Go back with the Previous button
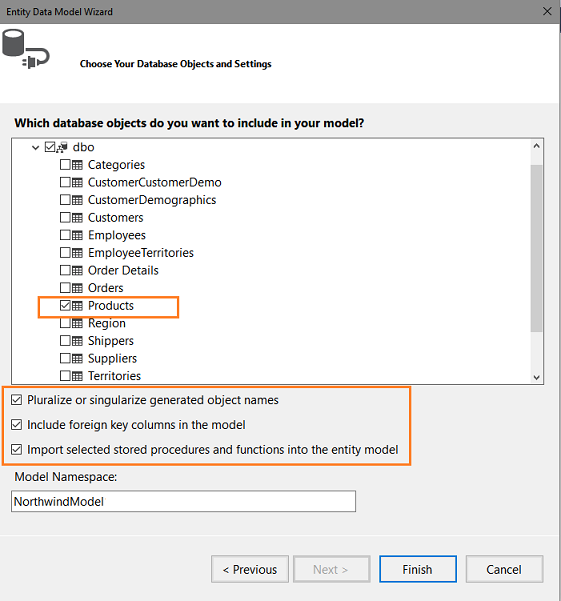The width and height of the screenshot is (561, 601). [x=250, y=569]
